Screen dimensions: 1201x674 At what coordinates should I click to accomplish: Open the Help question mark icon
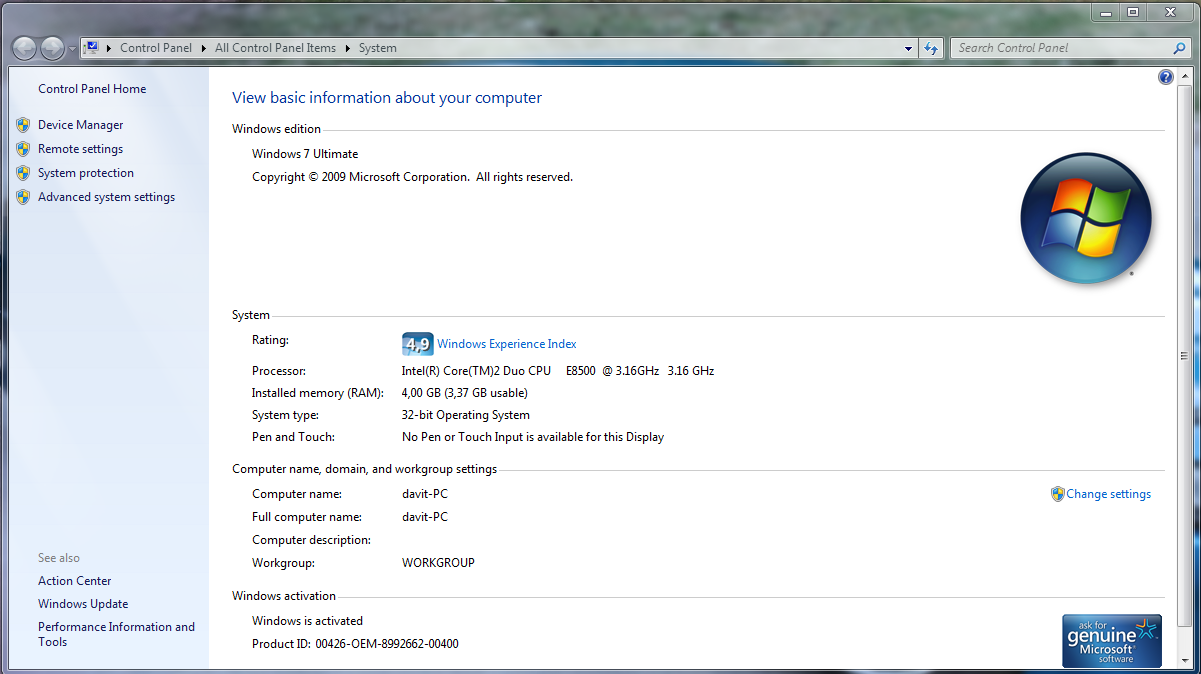click(1165, 78)
